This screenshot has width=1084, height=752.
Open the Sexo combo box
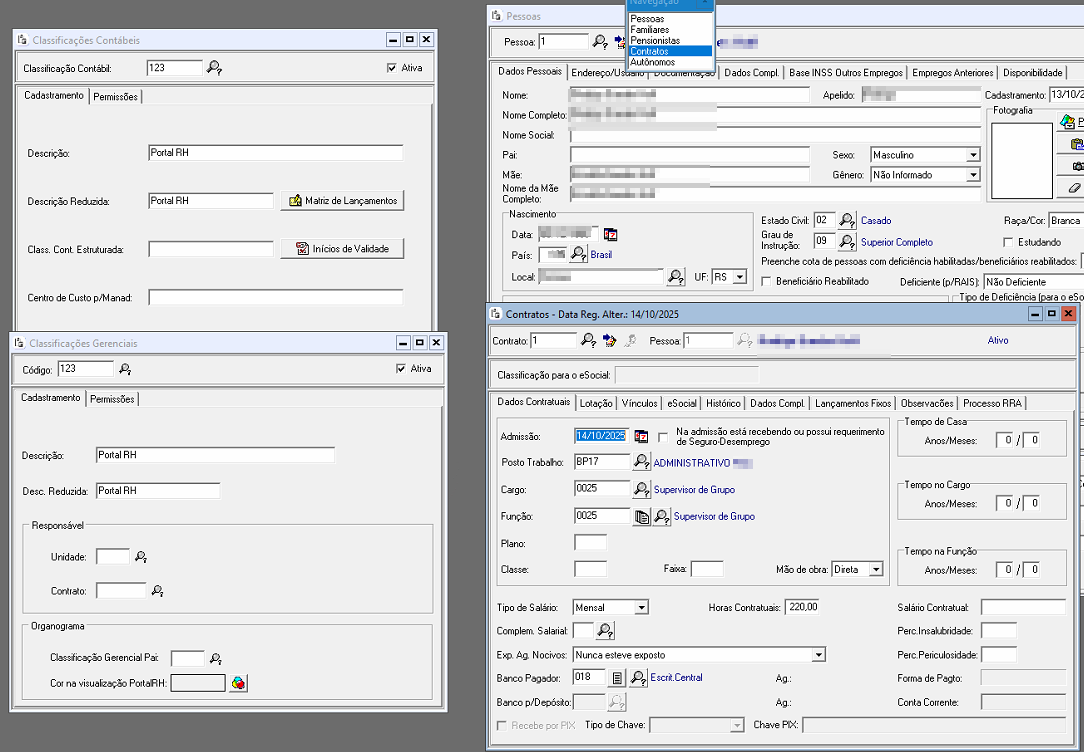972,155
